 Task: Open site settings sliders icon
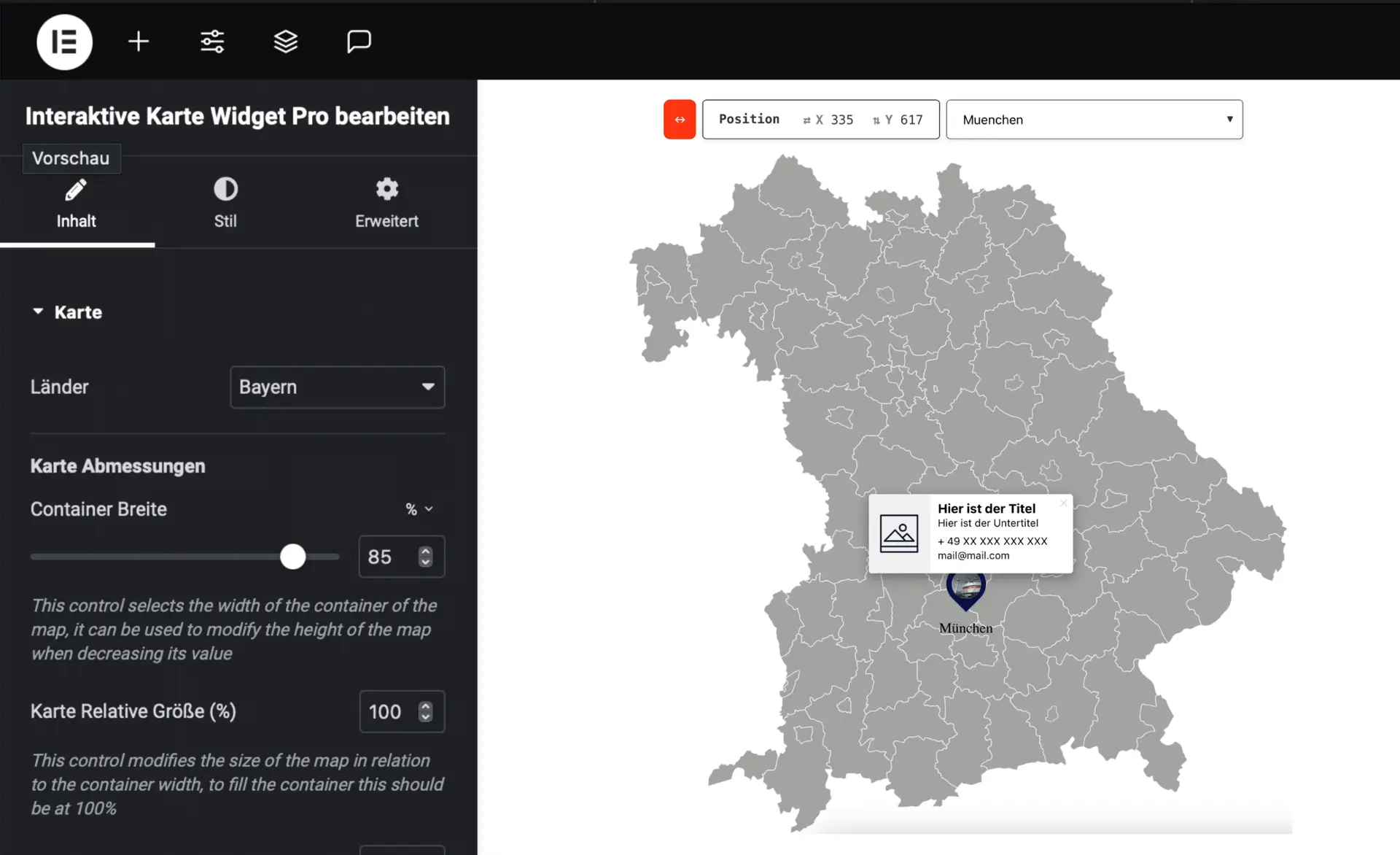pyautogui.click(x=212, y=42)
